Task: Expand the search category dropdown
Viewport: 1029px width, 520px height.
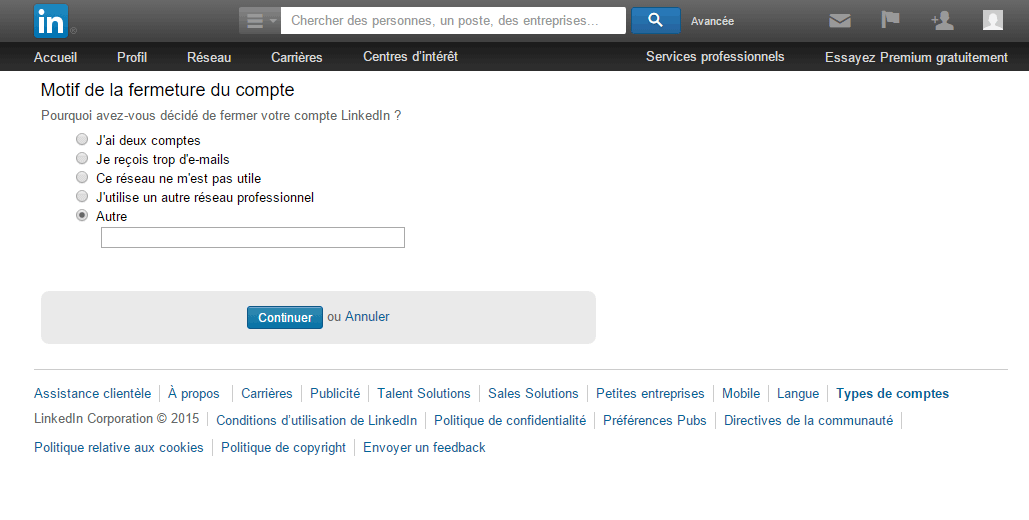Action: [x=259, y=21]
